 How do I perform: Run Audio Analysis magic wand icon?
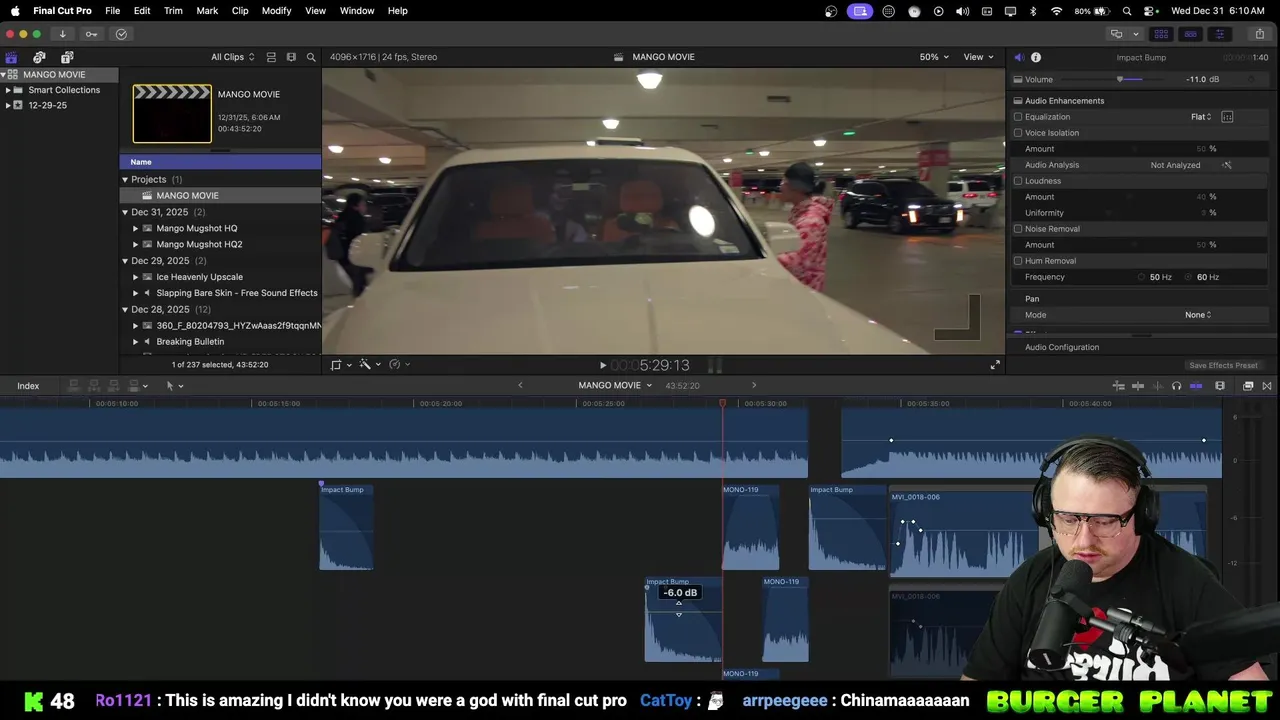[x=1227, y=165]
